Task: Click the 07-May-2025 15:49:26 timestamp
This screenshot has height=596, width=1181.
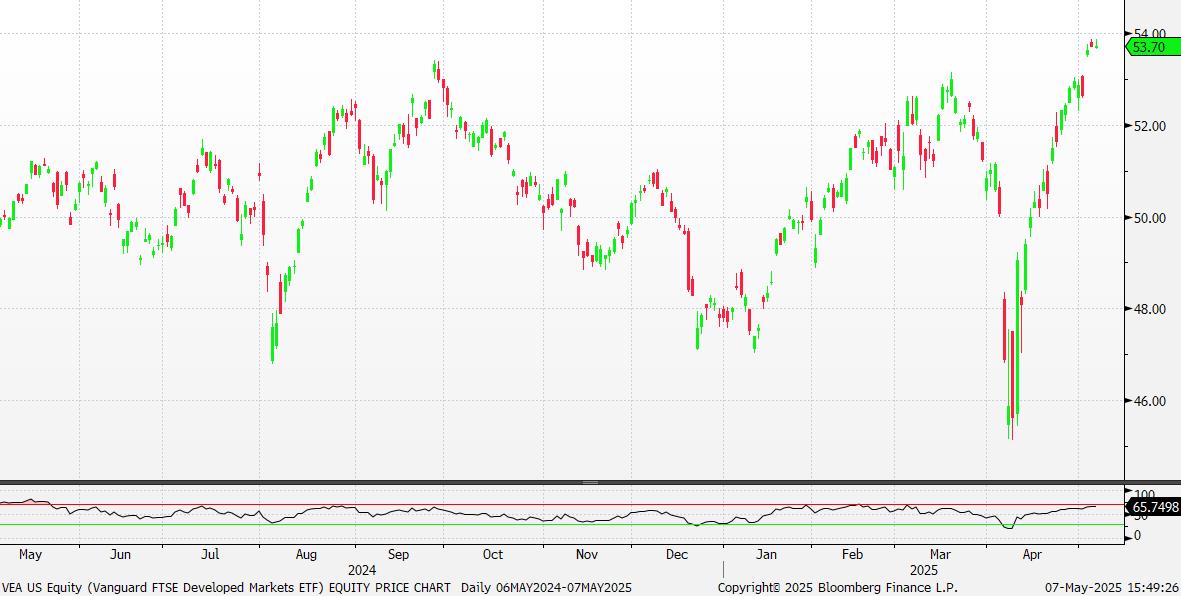Action: click(x=1112, y=587)
